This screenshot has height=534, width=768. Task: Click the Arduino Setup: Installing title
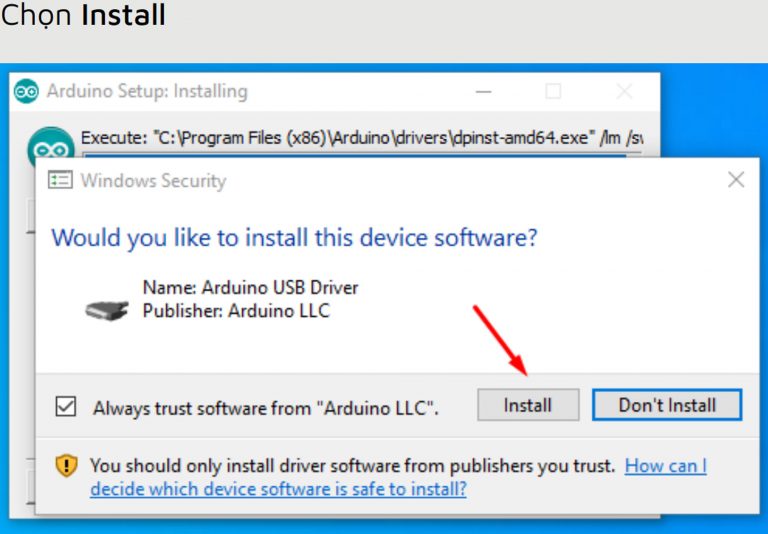click(147, 91)
